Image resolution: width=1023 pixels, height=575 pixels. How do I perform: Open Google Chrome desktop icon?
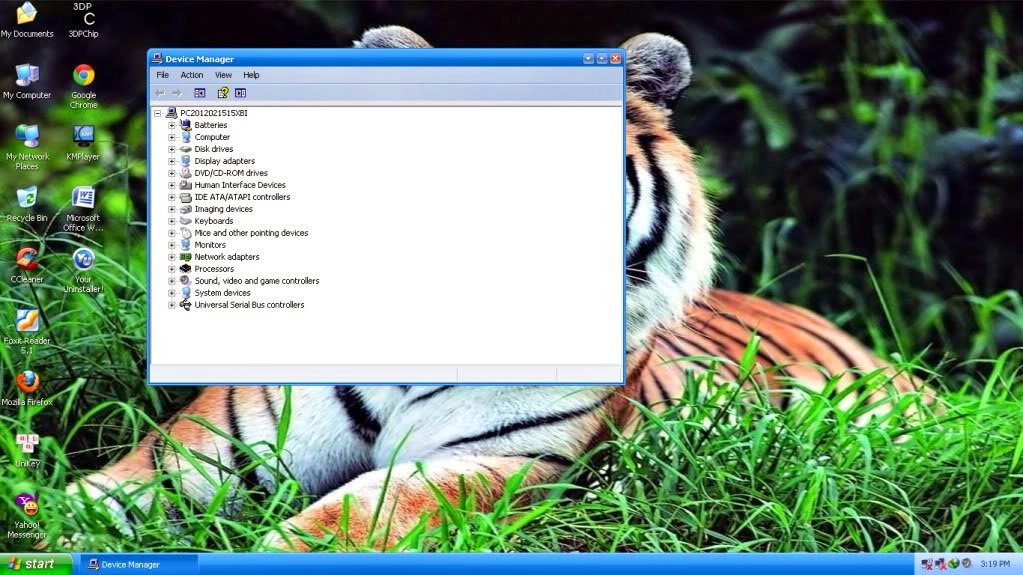[84, 85]
